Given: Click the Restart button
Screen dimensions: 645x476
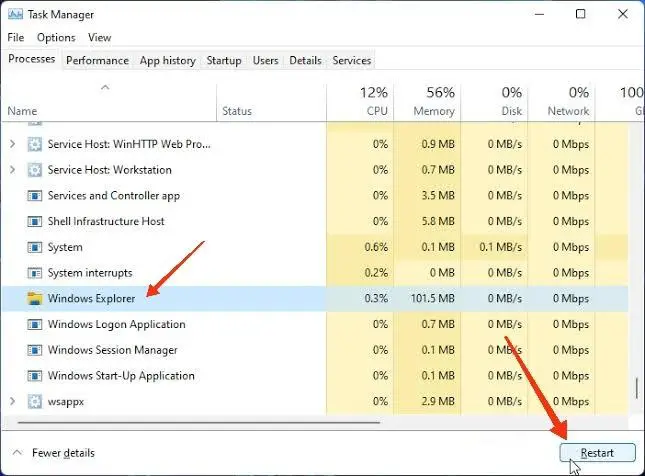Looking at the screenshot, I should tap(597, 453).
